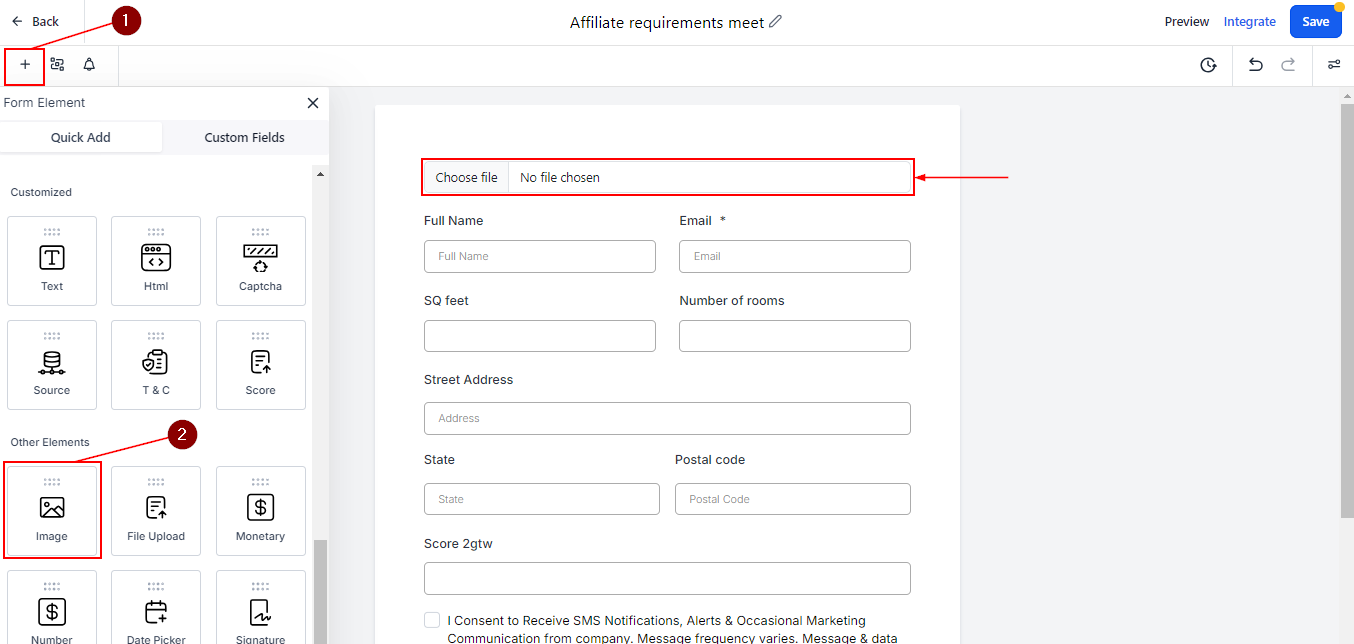Screen dimensions: 1354x644
Task: Click the Preview button
Action: pos(1186,21)
